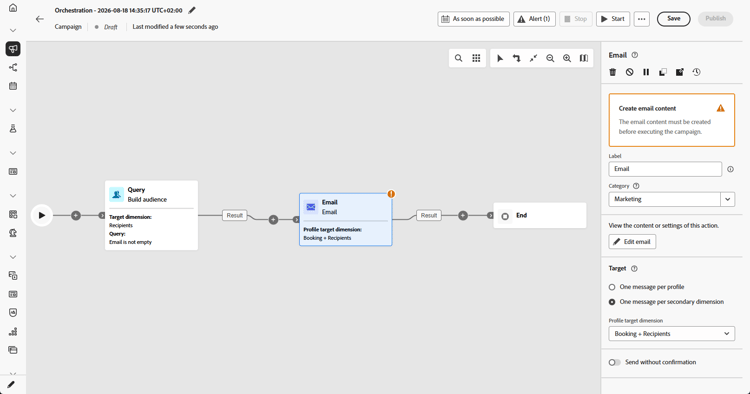750x394 pixels.
Task: Duplicate the Email activity with copy icon
Action: (663, 72)
